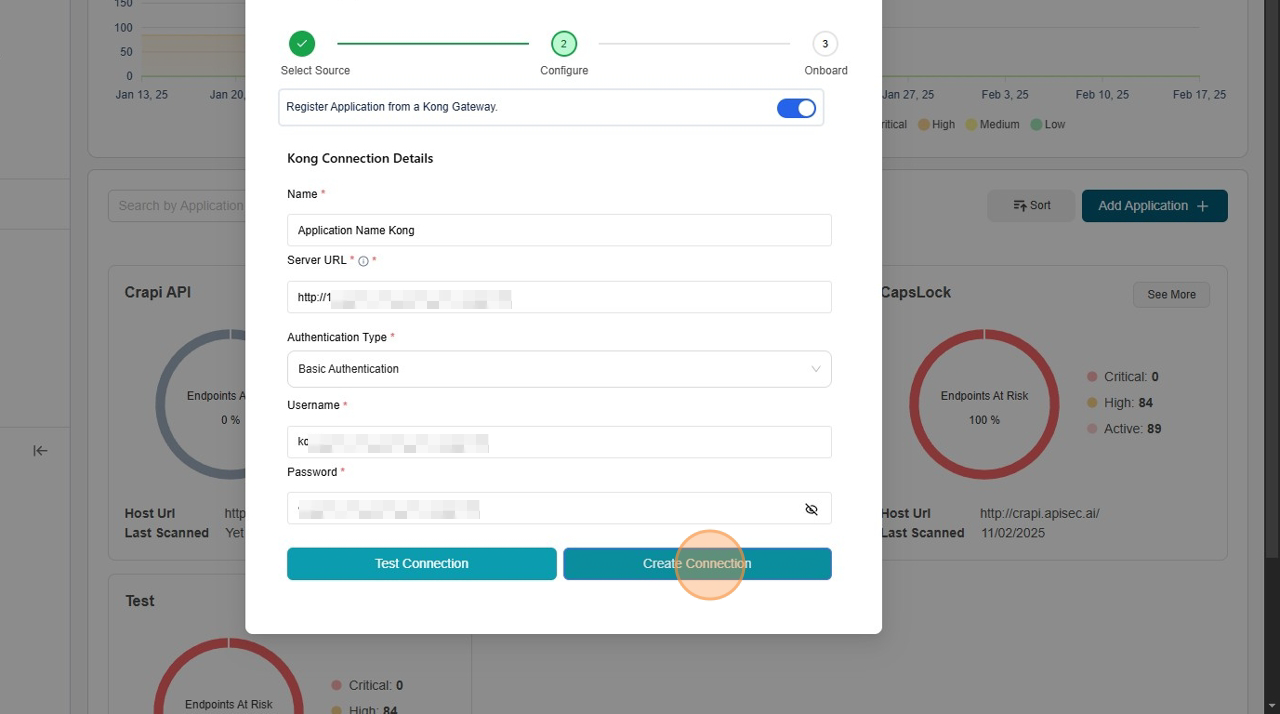Click the Configure step 2 circle

564,44
